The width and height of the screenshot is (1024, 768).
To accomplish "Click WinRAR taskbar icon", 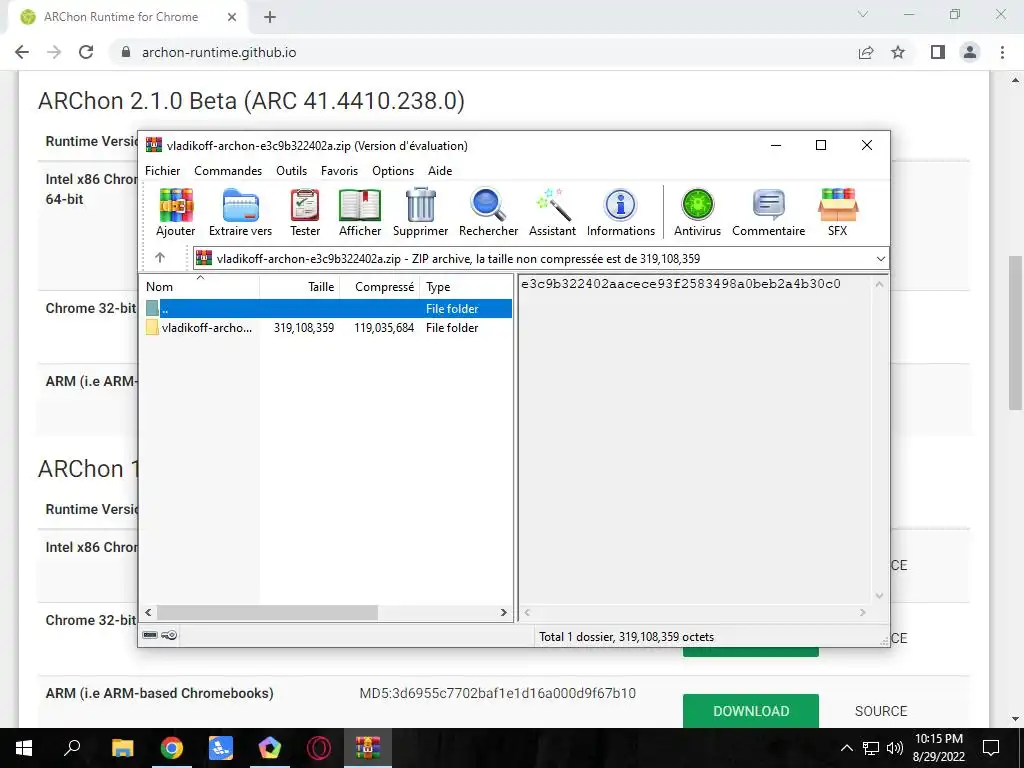I will [x=368, y=748].
